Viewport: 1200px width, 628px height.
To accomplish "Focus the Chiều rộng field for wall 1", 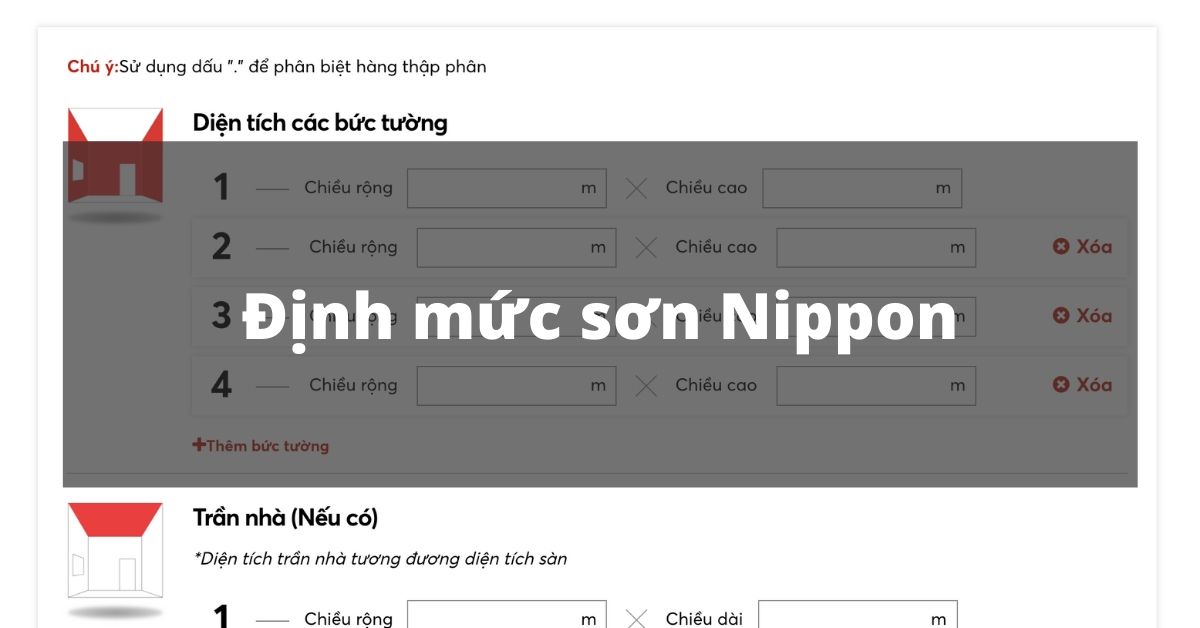I will [495, 188].
